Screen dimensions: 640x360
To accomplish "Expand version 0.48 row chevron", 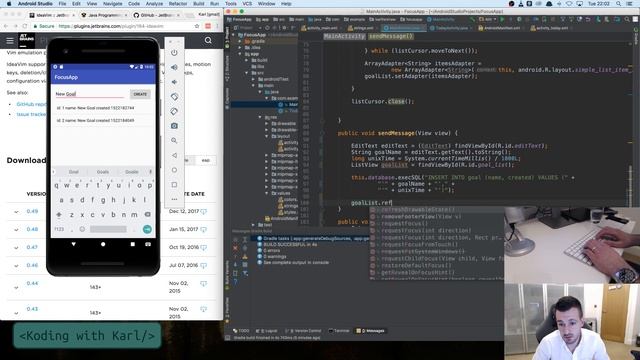I will [16, 229].
